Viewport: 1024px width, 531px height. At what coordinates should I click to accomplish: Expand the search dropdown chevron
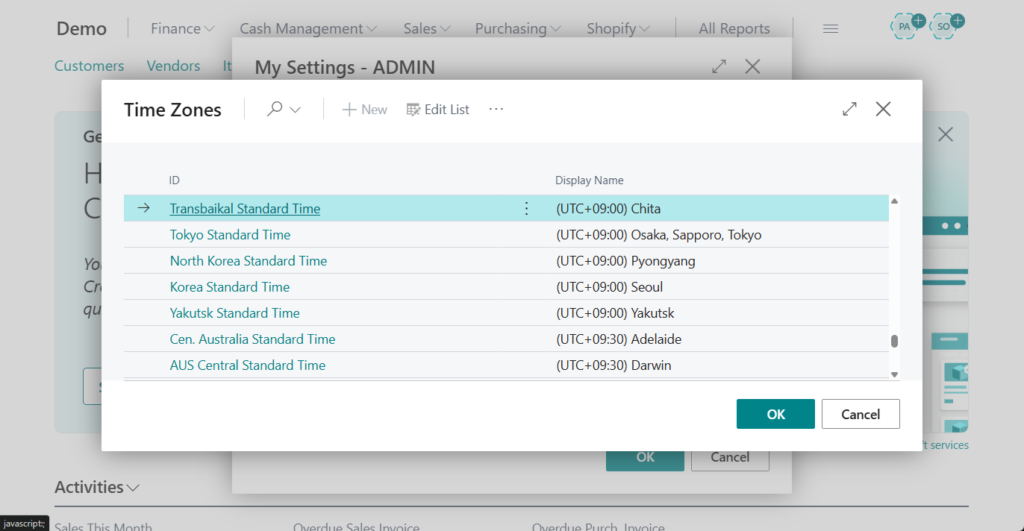(295, 110)
